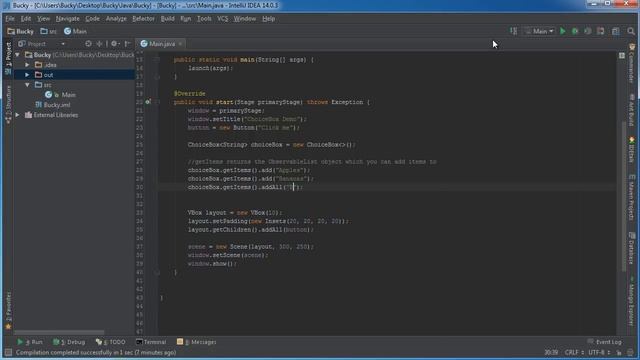
Task: Open the Navigate menu
Action: coord(68,19)
